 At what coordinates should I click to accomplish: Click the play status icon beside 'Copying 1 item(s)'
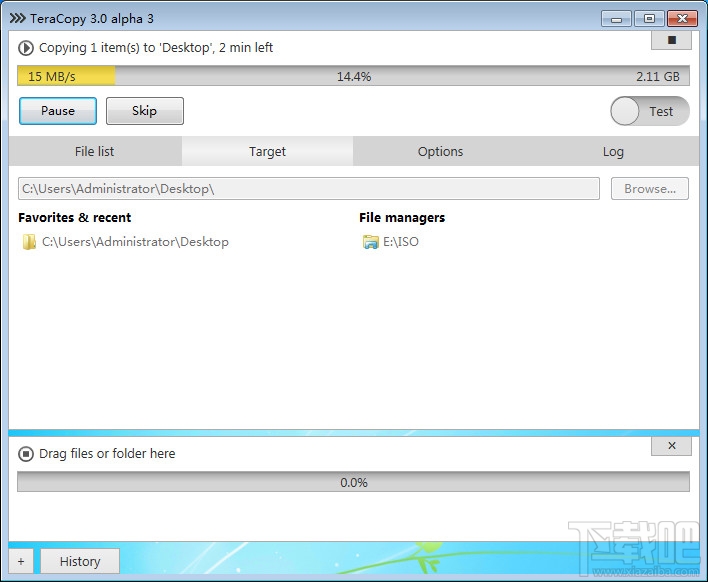click(x=26, y=48)
